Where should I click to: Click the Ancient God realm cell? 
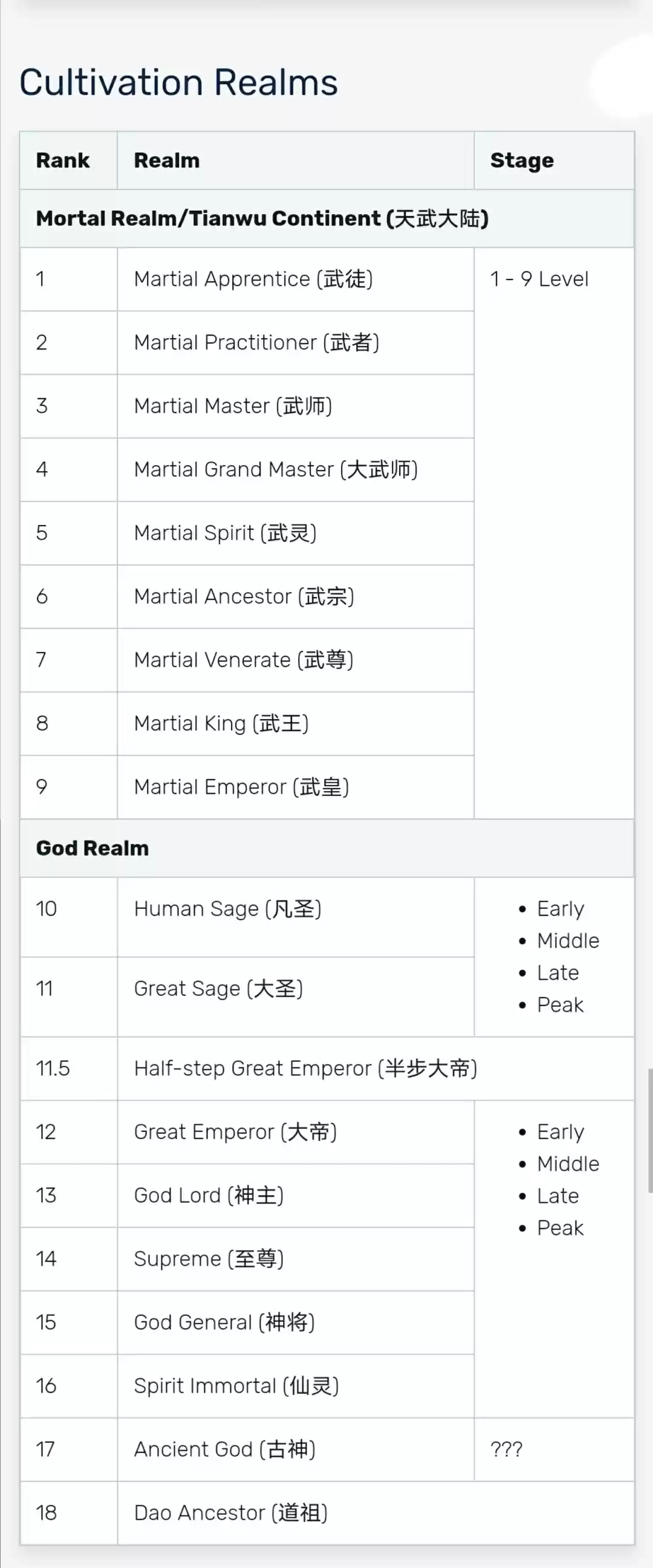pyautogui.click(x=224, y=1449)
